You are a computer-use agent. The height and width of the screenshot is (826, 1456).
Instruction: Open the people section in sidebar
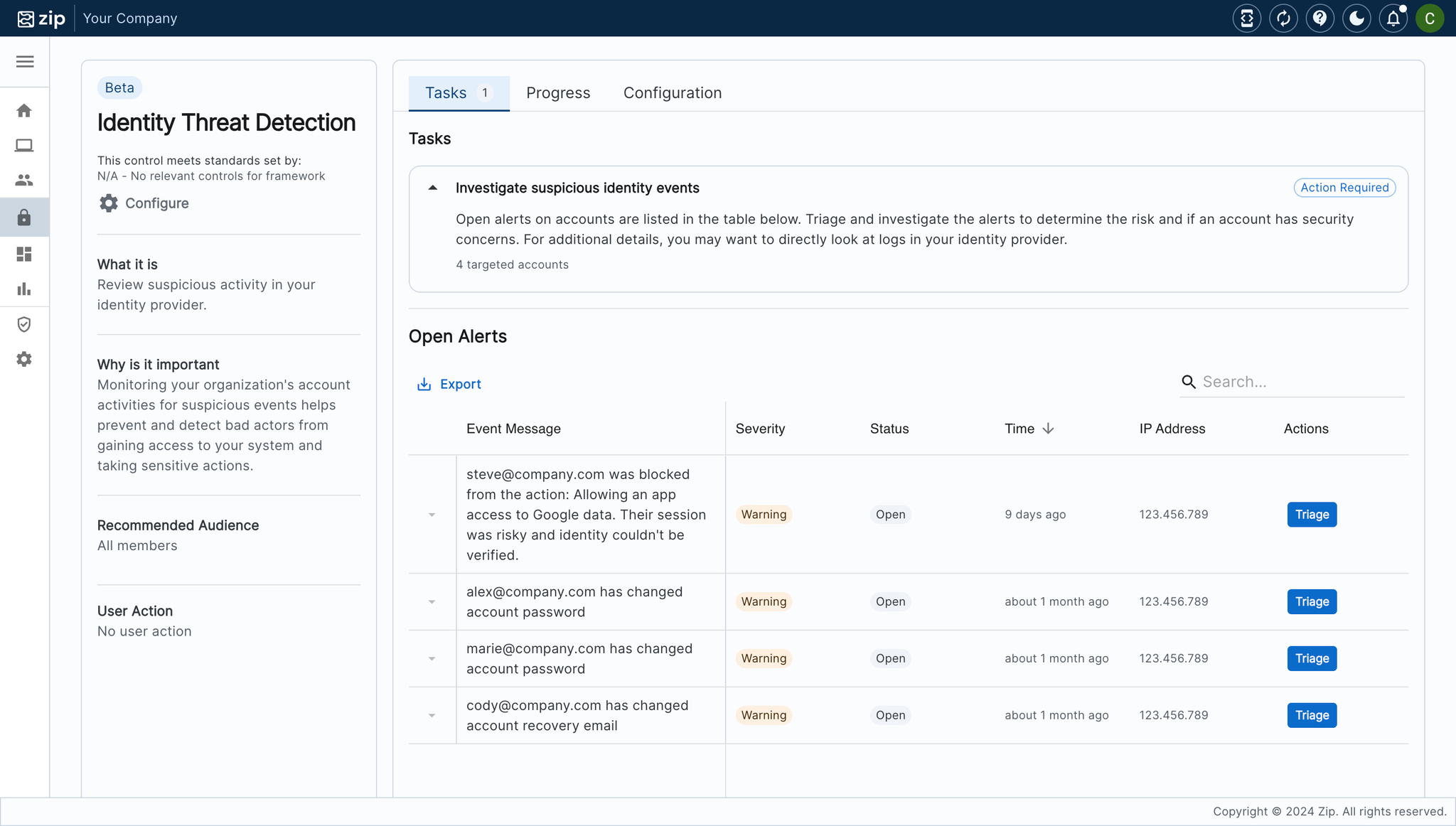pos(24,180)
